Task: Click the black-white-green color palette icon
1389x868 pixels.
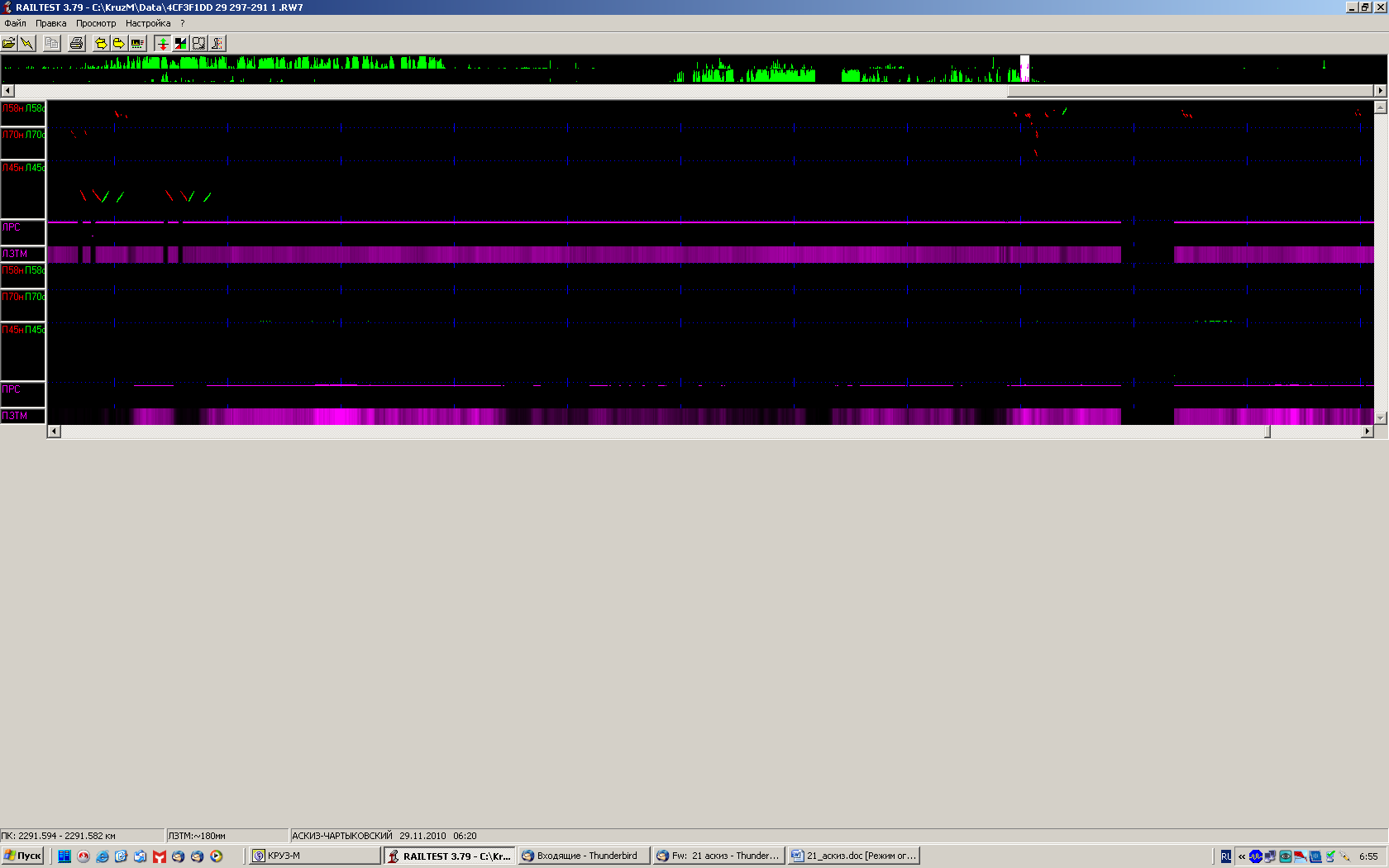Action: 180,43
